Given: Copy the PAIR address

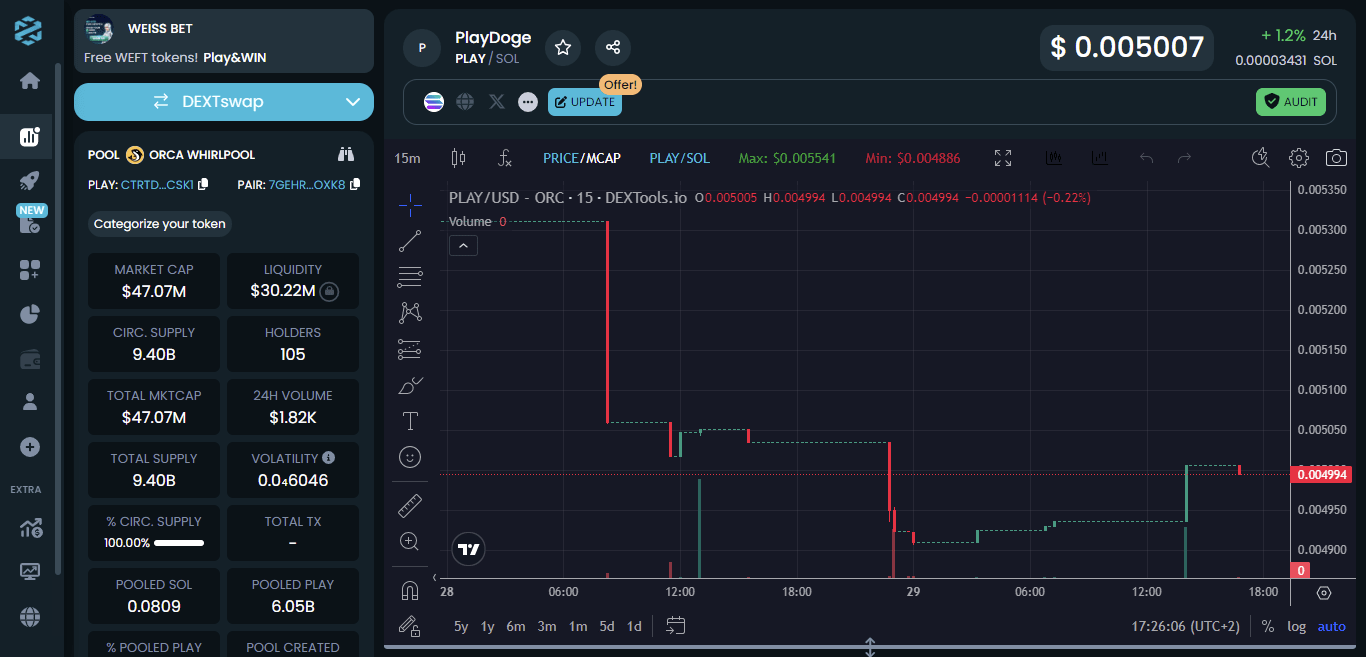Looking at the screenshot, I should coord(354,184).
